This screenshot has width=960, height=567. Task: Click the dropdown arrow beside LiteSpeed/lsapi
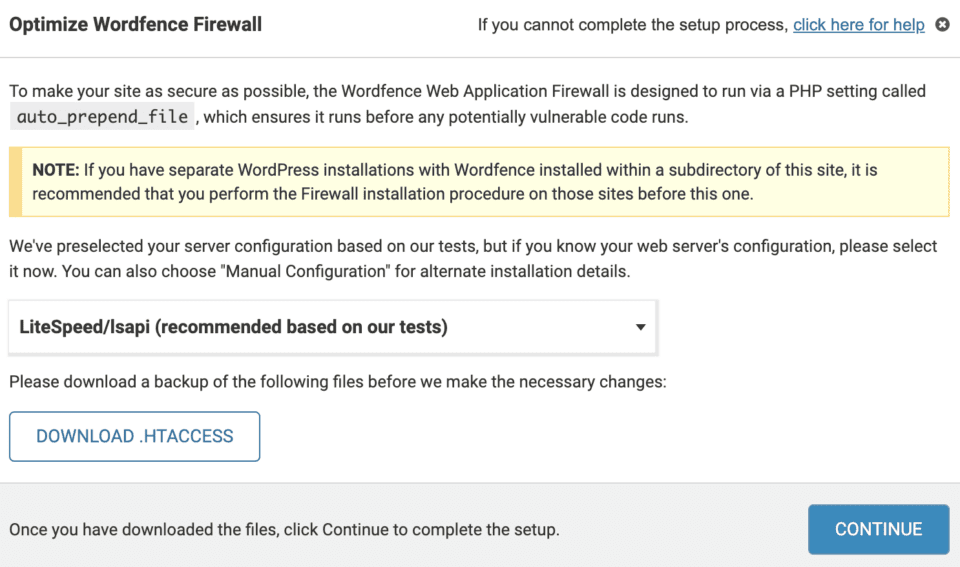[x=641, y=327]
